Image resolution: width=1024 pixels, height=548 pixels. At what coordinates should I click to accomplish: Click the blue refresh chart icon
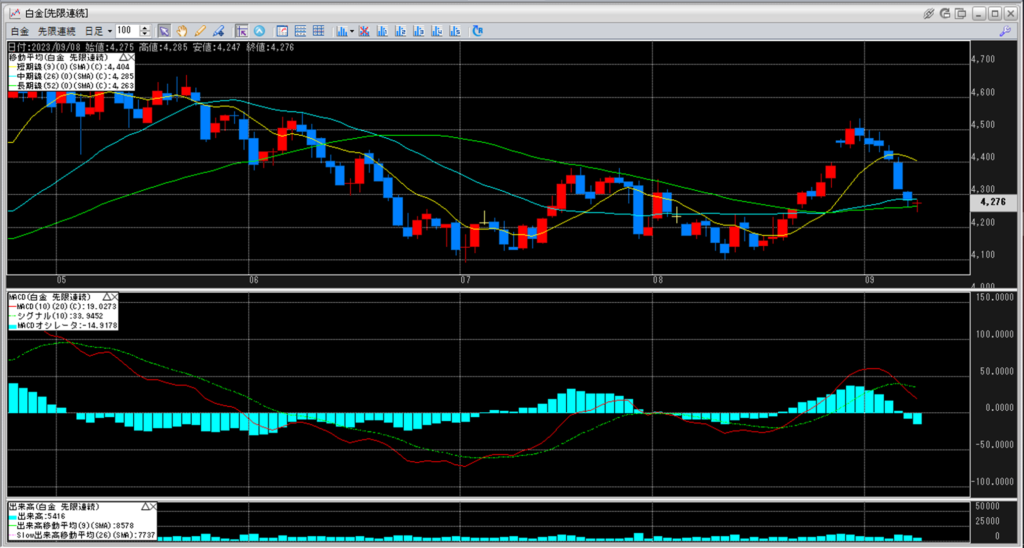(x=477, y=31)
